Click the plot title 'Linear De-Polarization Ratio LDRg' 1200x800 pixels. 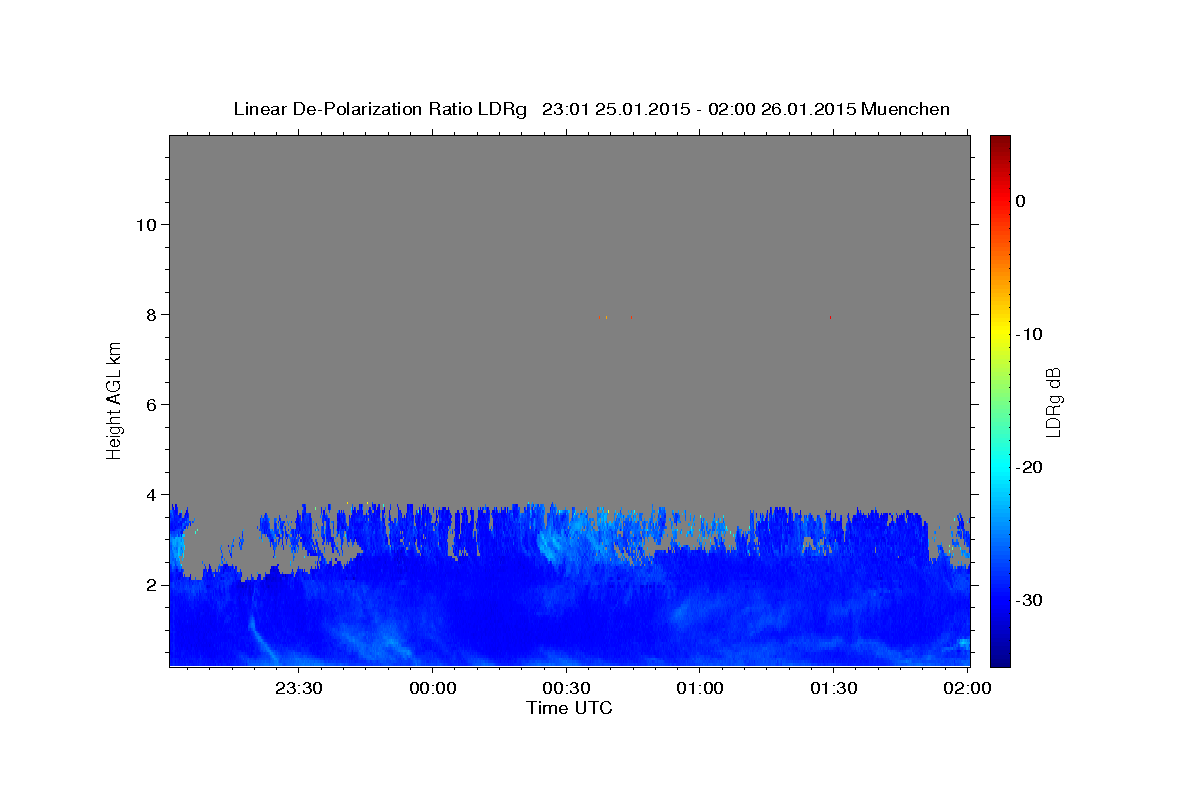[x=380, y=109]
